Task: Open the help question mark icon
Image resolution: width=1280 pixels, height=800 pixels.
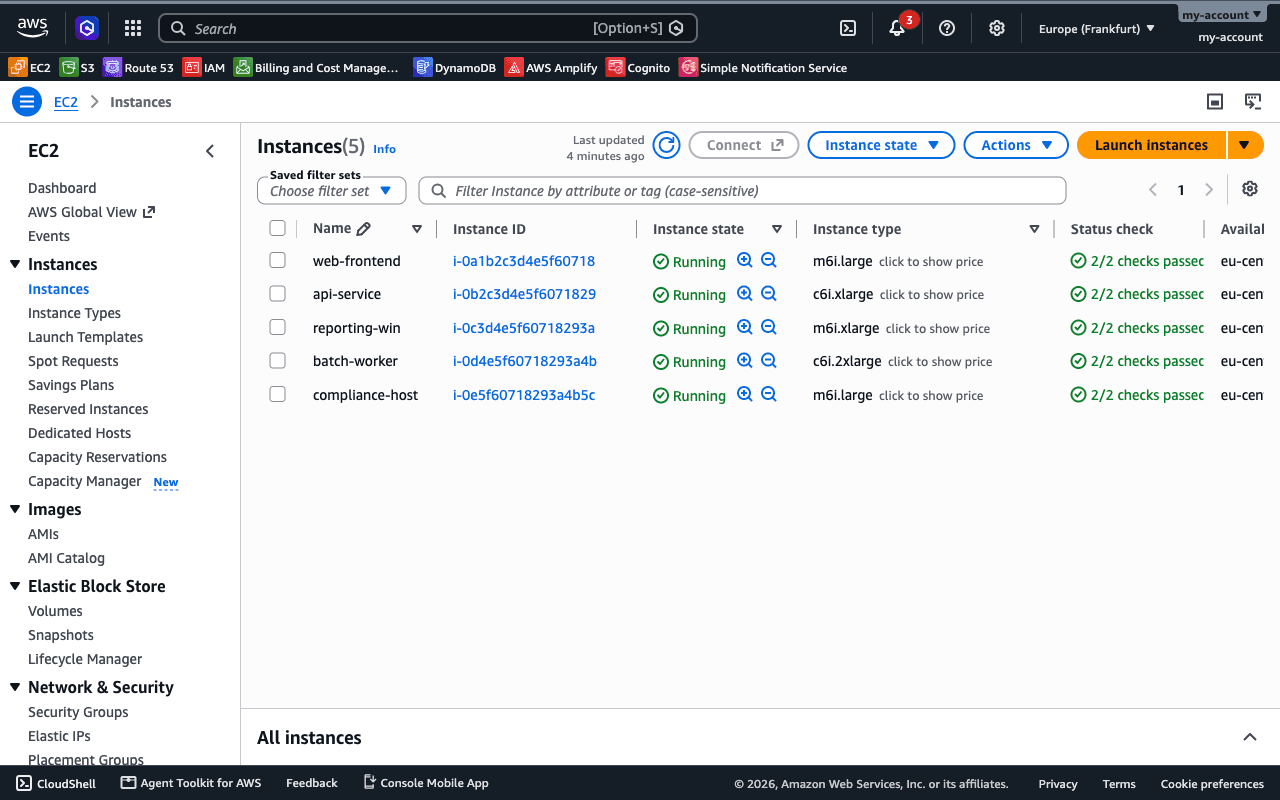Action: coord(947,28)
